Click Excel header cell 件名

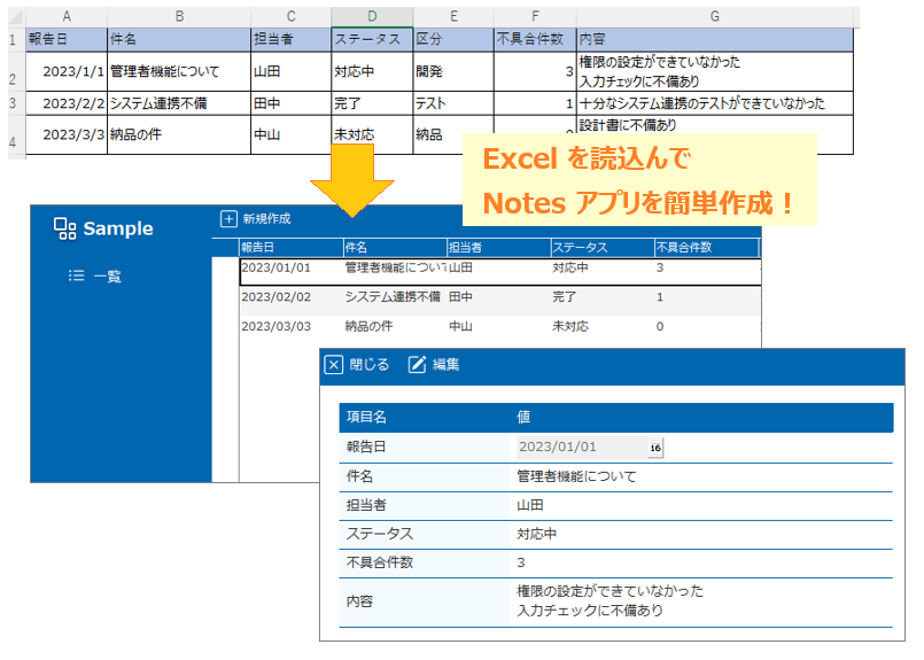pyautogui.click(x=179, y=39)
